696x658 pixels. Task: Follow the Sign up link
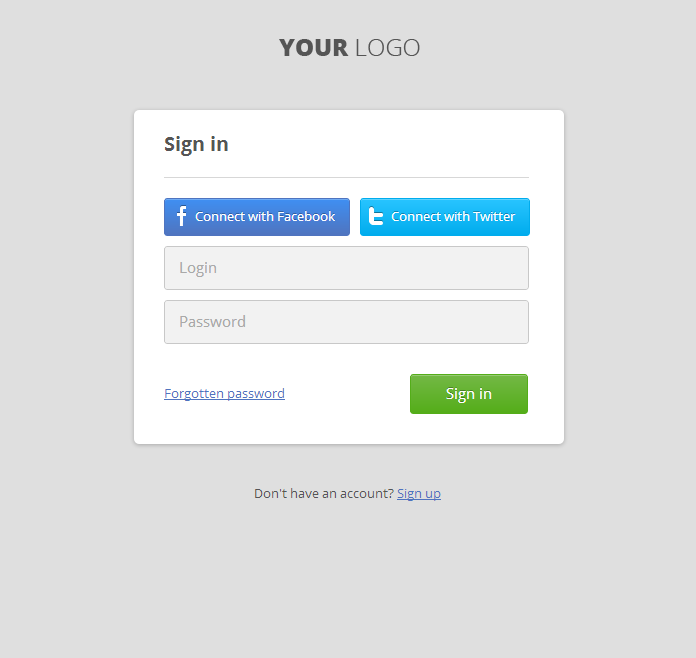tap(419, 494)
